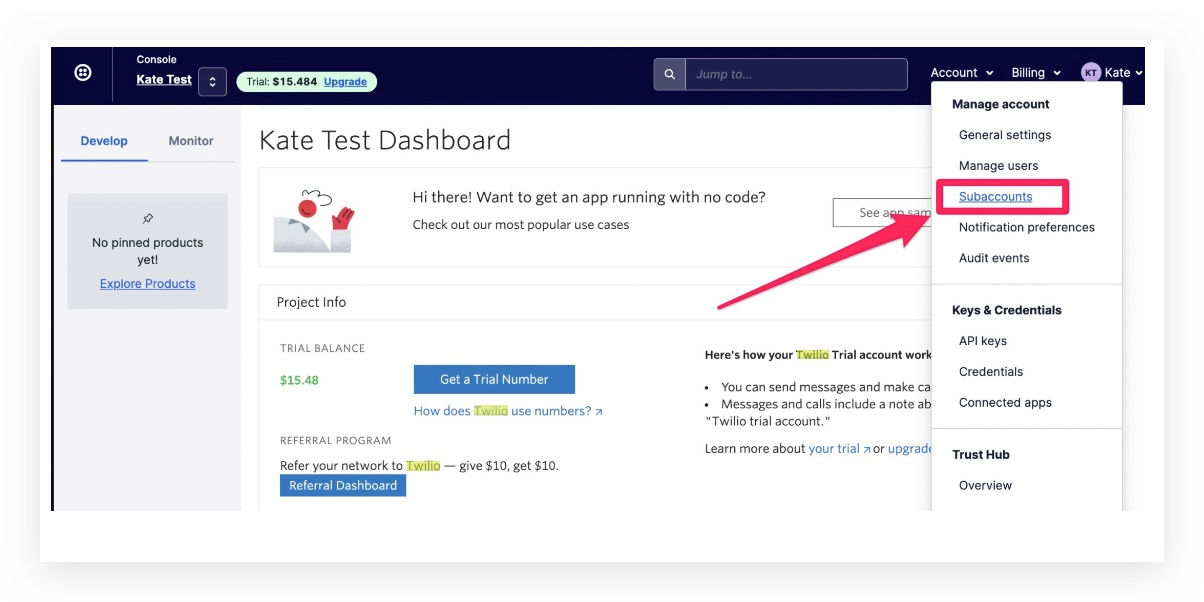Open How does Twilio use numbers link
1204x602 pixels.
pos(508,411)
